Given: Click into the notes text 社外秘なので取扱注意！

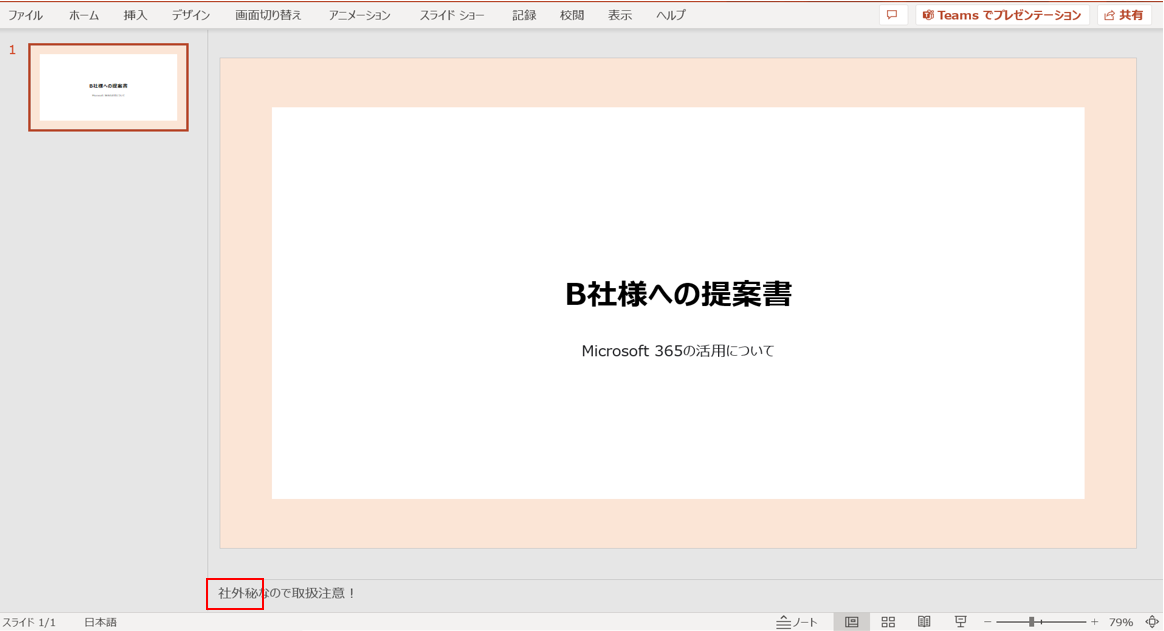Looking at the screenshot, I should [287, 593].
